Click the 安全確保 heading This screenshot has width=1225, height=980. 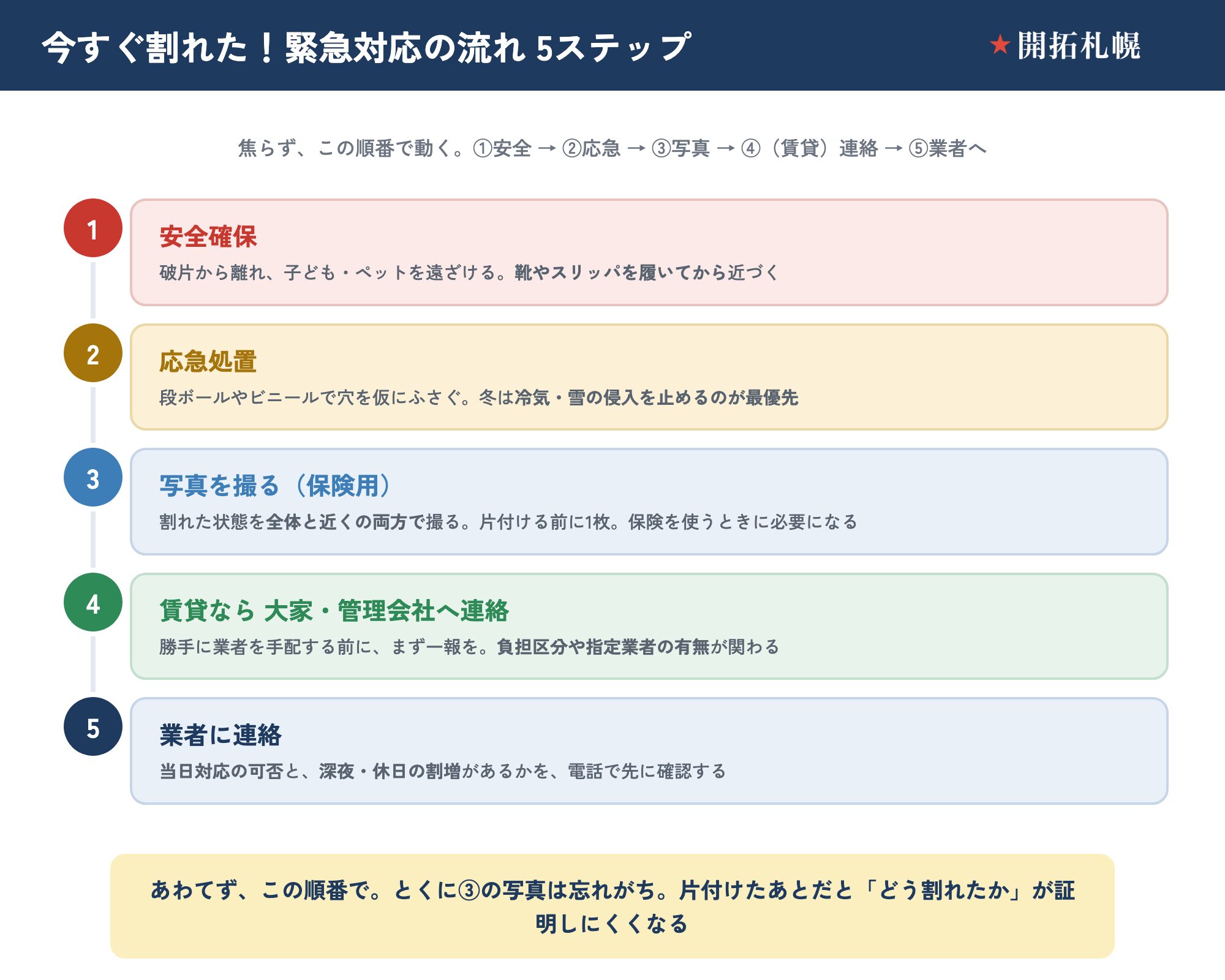(x=208, y=236)
